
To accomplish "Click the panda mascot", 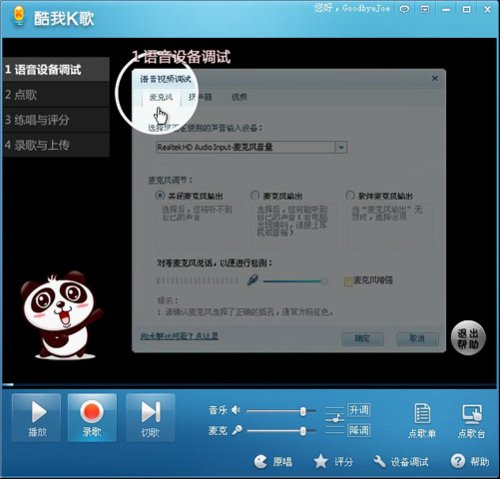I will [61, 315].
